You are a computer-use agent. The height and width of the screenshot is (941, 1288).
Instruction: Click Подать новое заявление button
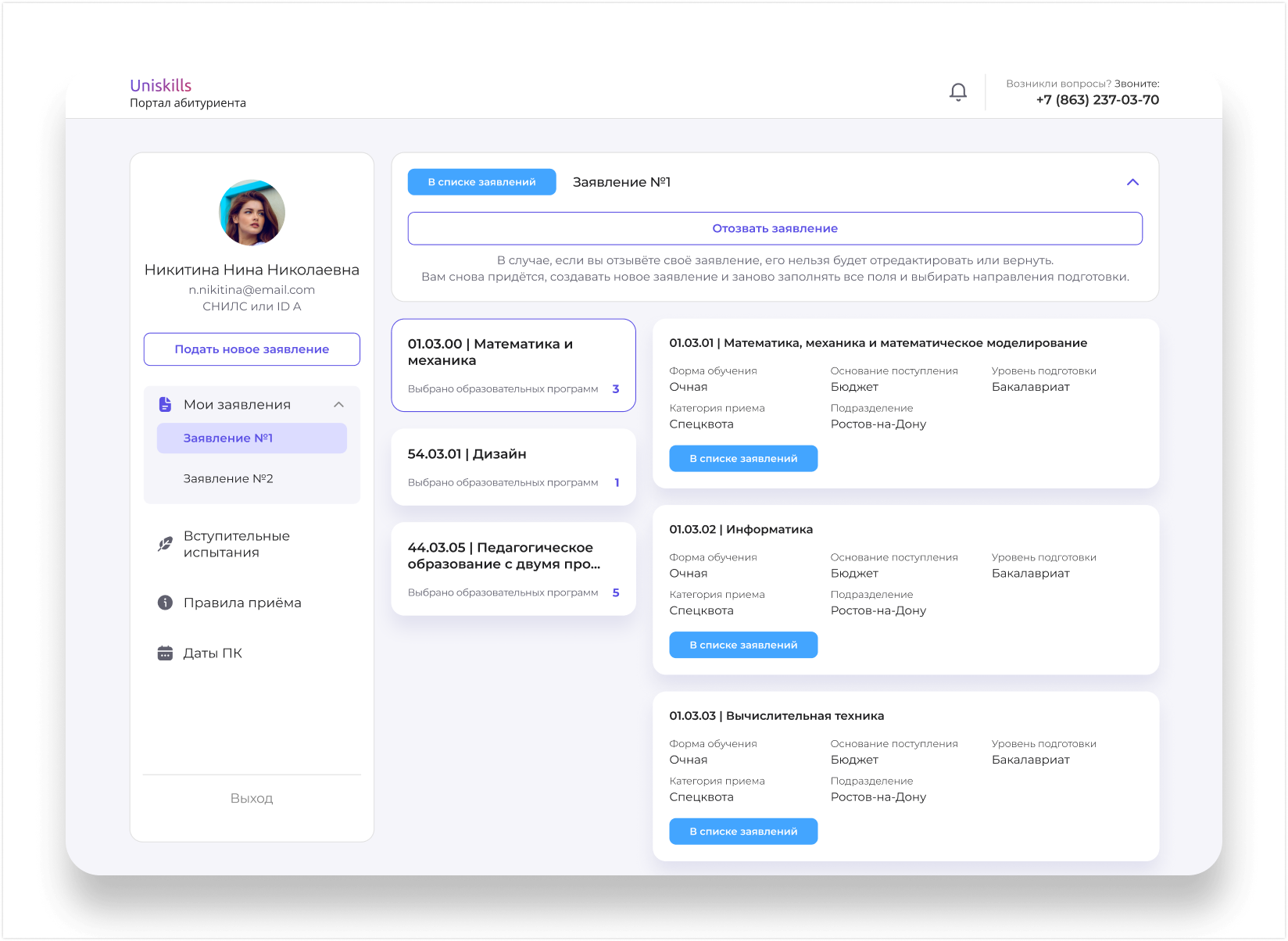tap(252, 349)
